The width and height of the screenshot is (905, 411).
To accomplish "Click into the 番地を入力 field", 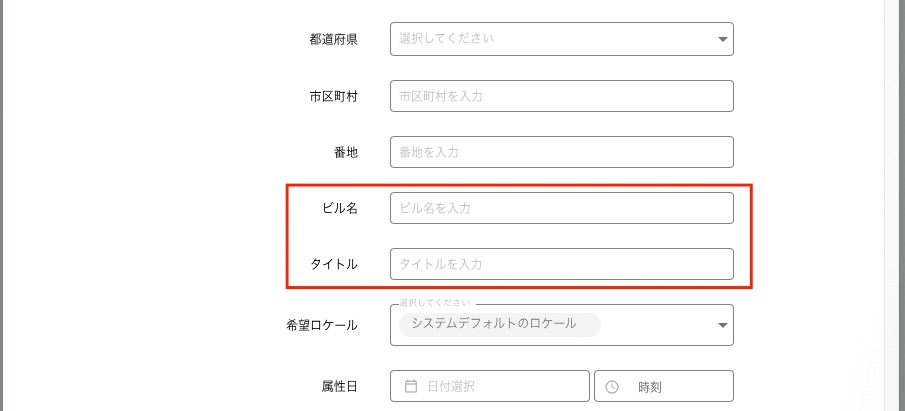I will [x=561, y=152].
